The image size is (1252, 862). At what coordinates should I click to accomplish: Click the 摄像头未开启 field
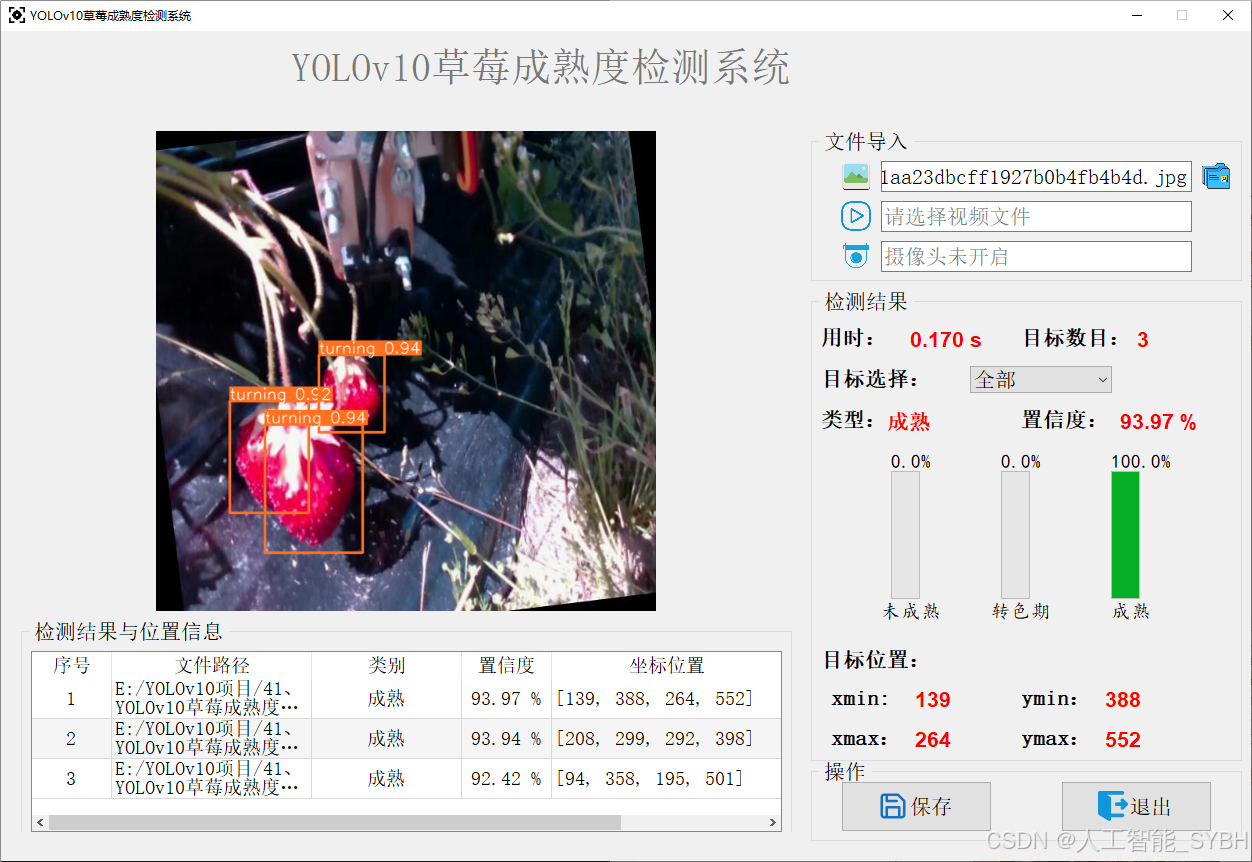(1036, 256)
